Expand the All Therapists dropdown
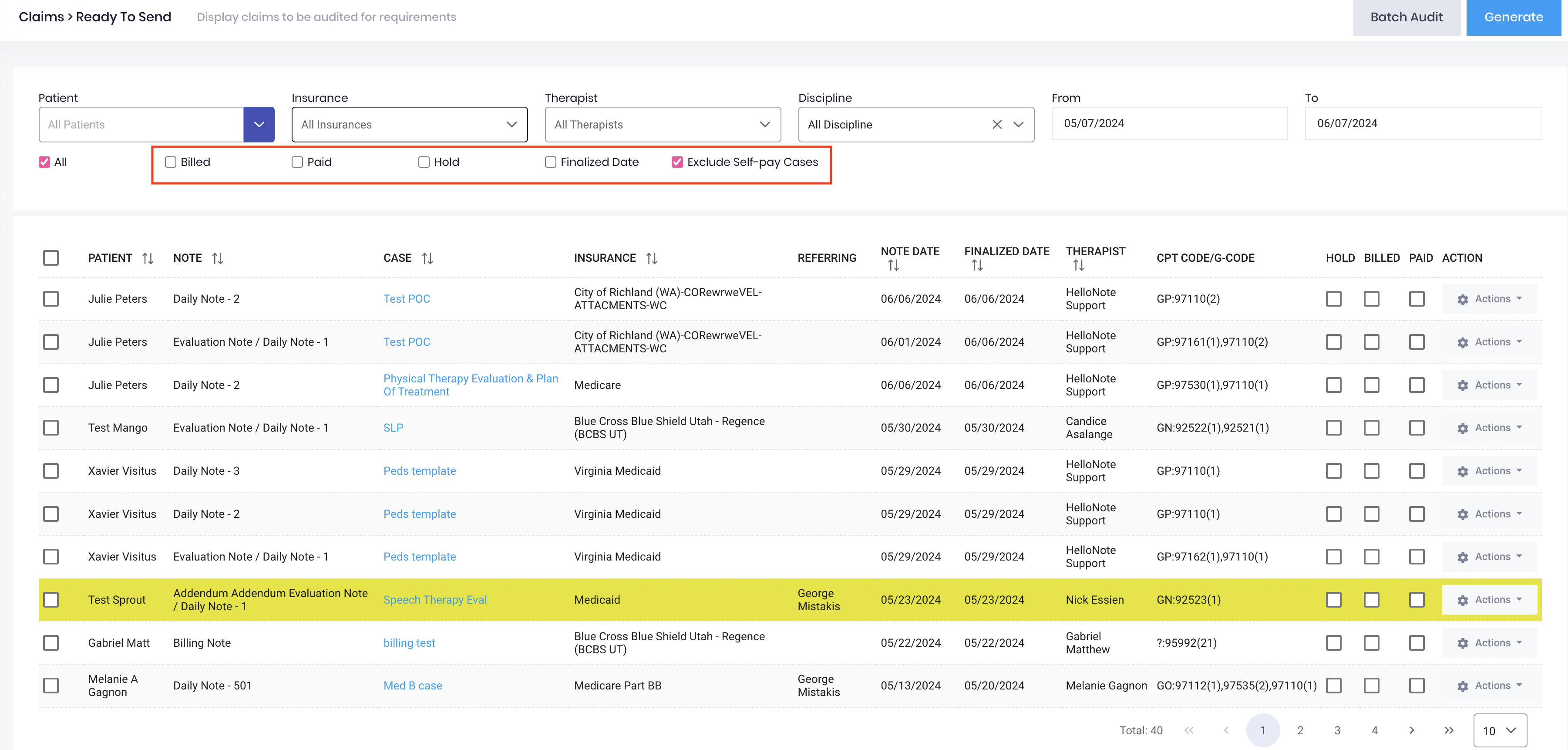The height and width of the screenshot is (750, 1568). (x=663, y=124)
